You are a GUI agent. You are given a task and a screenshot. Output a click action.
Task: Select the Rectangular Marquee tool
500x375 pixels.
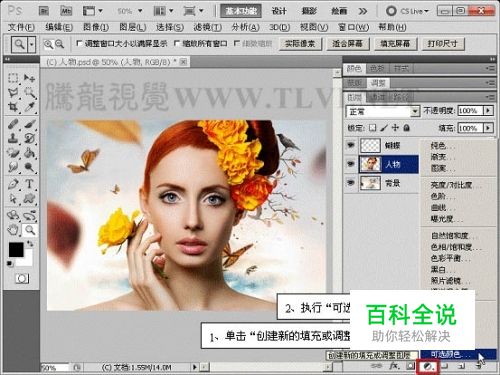click(13, 78)
